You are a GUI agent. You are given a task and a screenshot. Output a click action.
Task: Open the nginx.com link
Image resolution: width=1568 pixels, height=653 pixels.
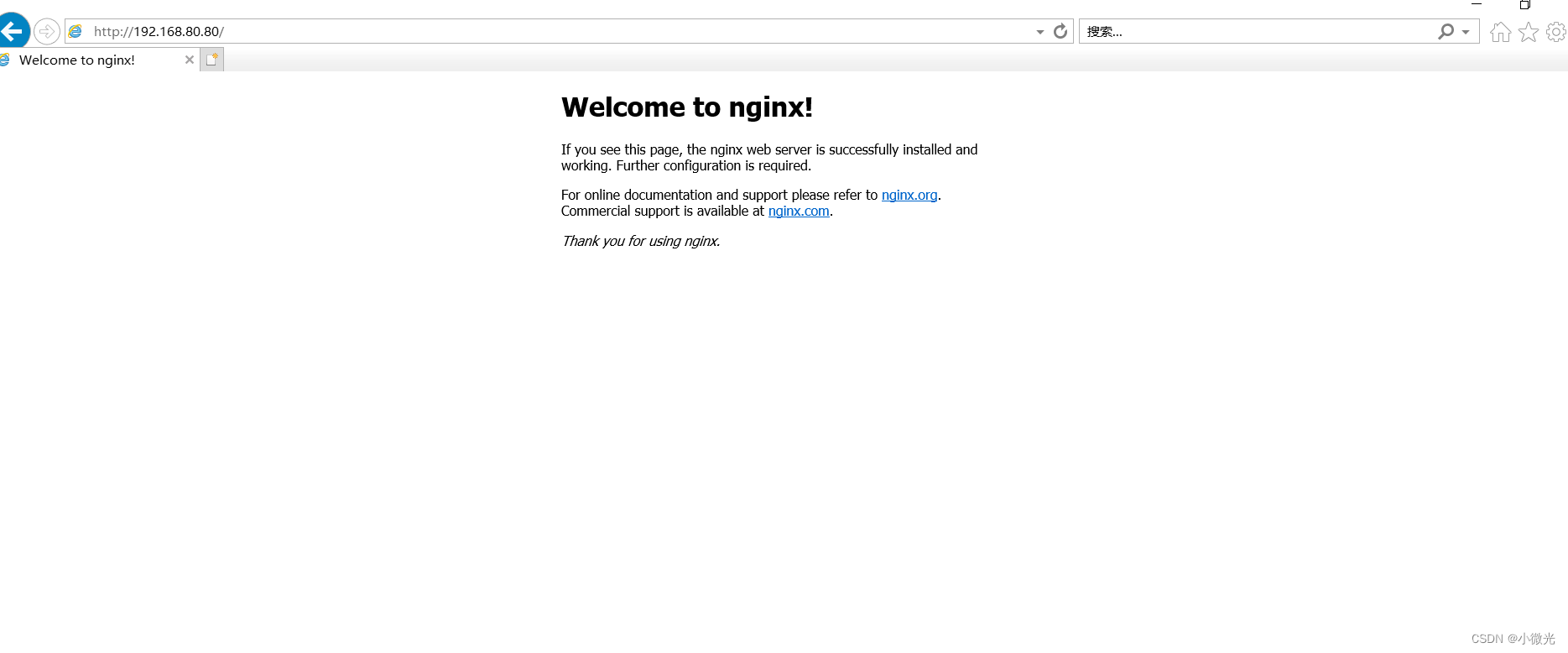coord(799,211)
